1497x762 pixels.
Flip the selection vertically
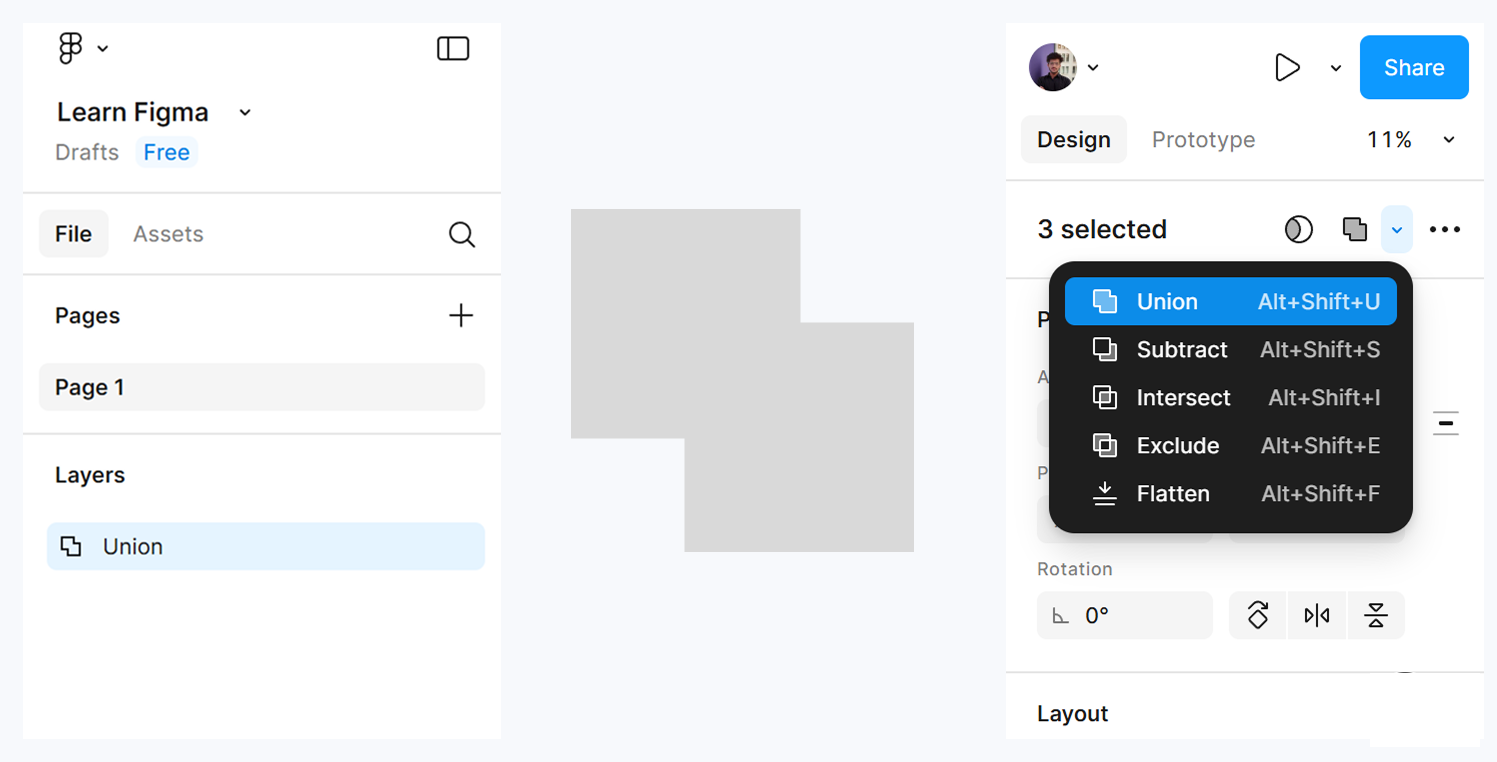(x=1376, y=615)
